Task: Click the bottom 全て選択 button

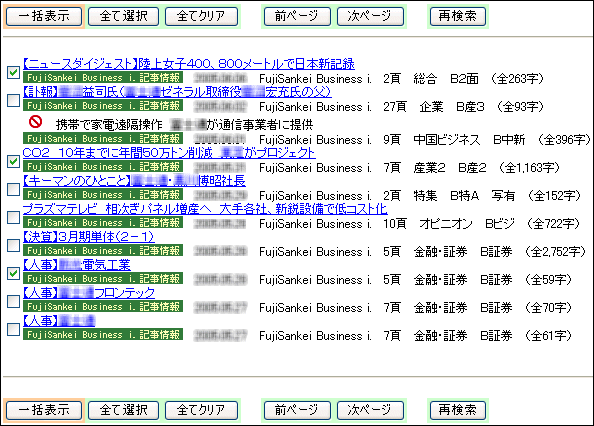Action: [123, 410]
